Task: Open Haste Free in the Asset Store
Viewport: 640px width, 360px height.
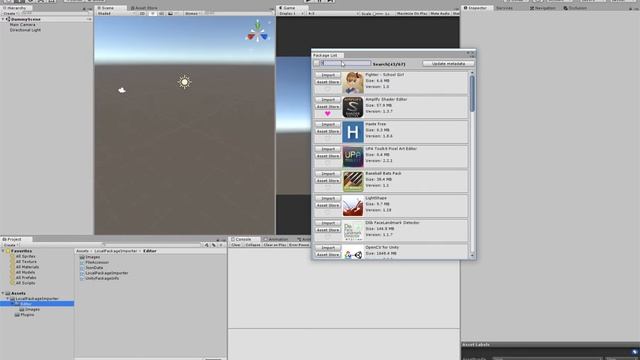Action: pyautogui.click(x=328, y=131)
